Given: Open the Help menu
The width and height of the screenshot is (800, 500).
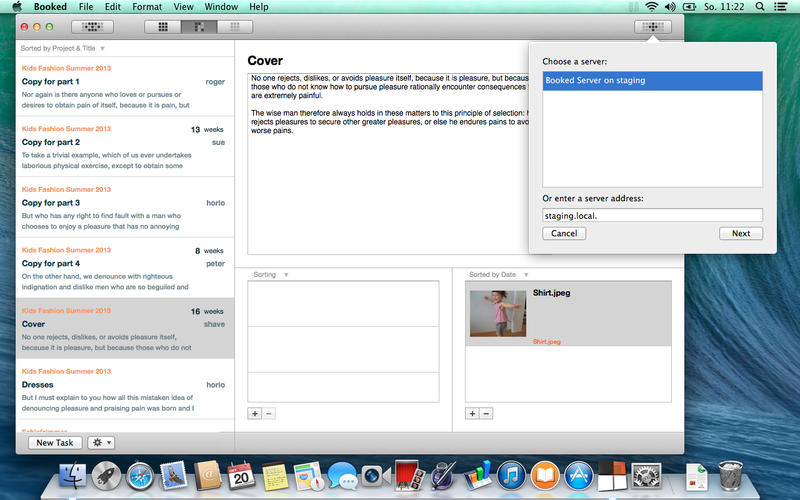Looking at the screenshot, I should coord(259,7).
